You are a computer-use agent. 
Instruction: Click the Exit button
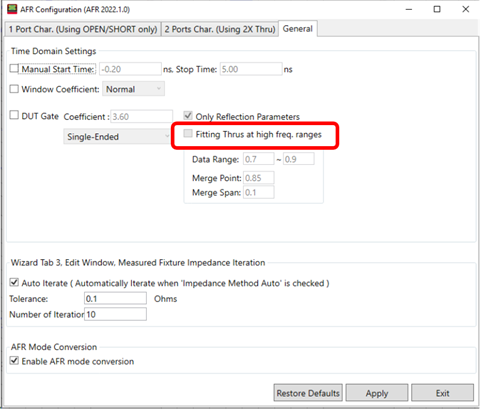[x=442, y=393]
